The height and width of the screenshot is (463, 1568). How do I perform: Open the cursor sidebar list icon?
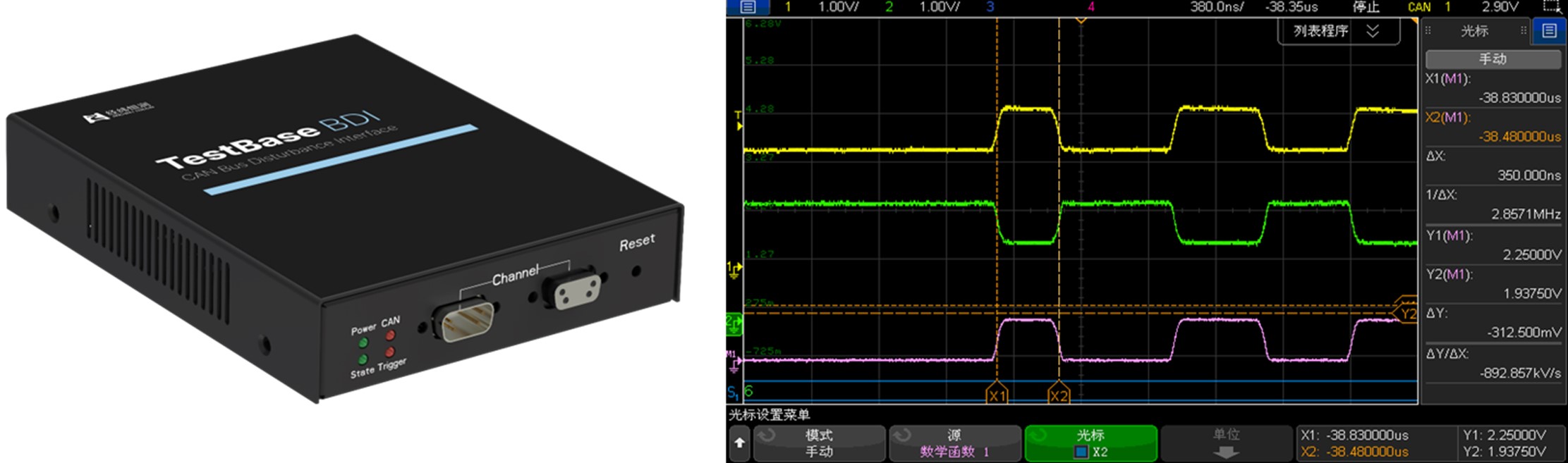pyautogui.click(x=1549, y=30)
